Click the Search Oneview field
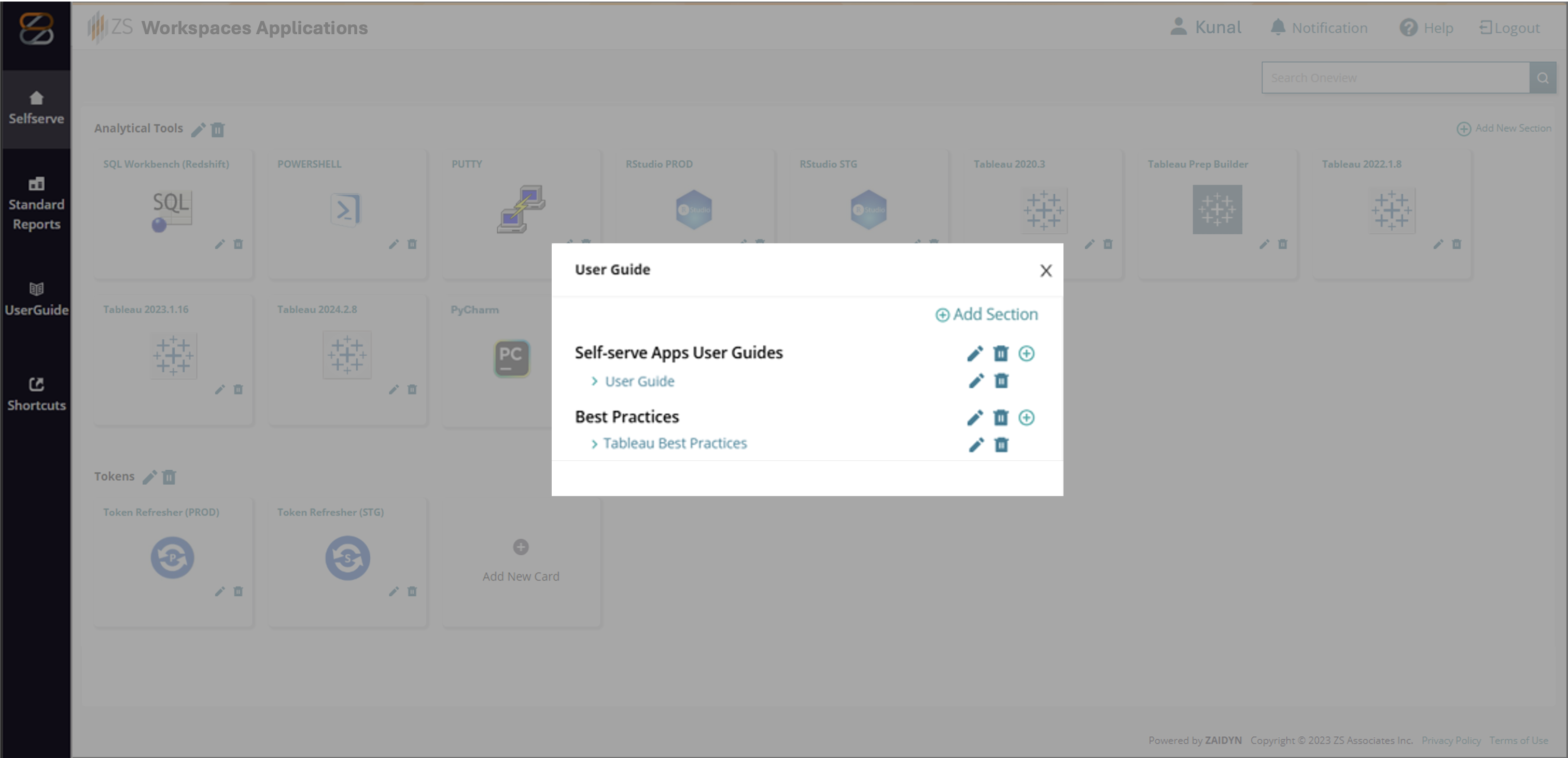Viewport: 1568px width, 758px height. coord(1395,78)
